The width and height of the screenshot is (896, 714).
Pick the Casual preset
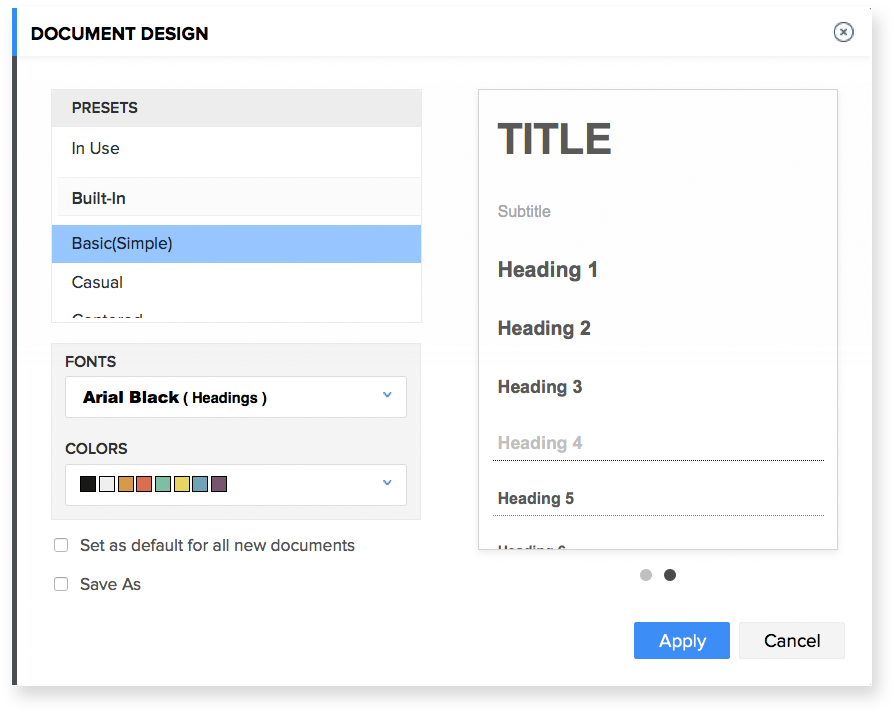coord(98,282)
